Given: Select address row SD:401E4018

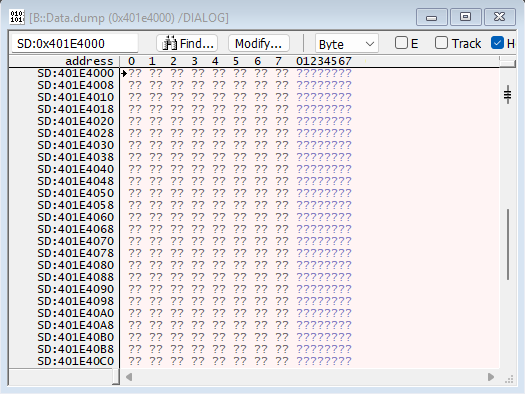Looking at the screenshot, I should (76, 109).
